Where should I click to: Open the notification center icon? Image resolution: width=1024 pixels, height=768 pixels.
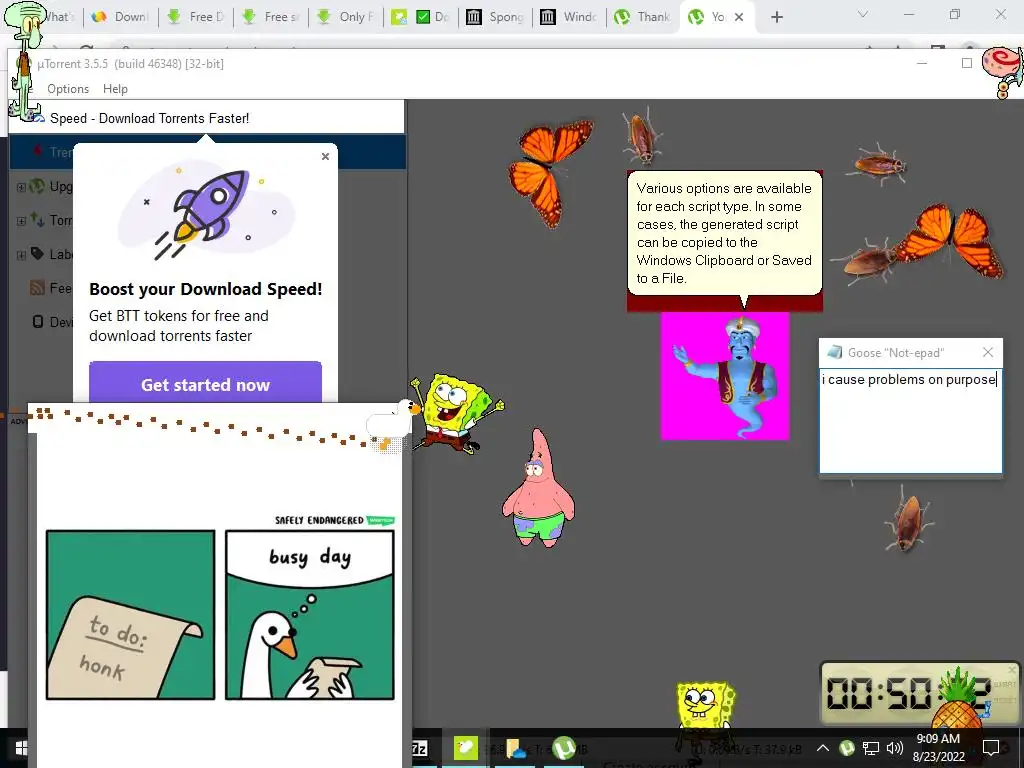(x=991, y=748)
